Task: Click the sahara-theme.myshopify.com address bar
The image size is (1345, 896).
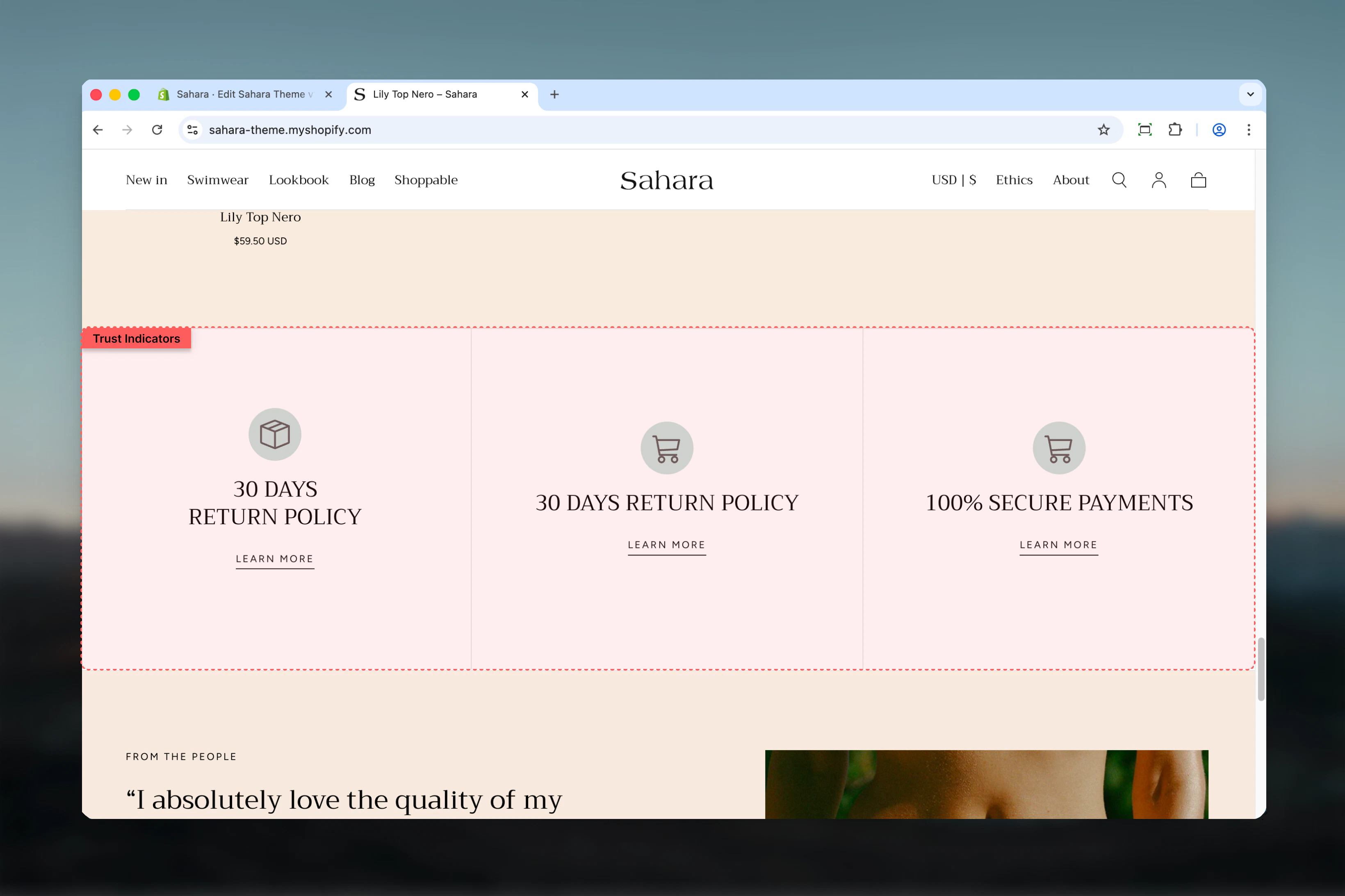Action: [x=650, y=130]
